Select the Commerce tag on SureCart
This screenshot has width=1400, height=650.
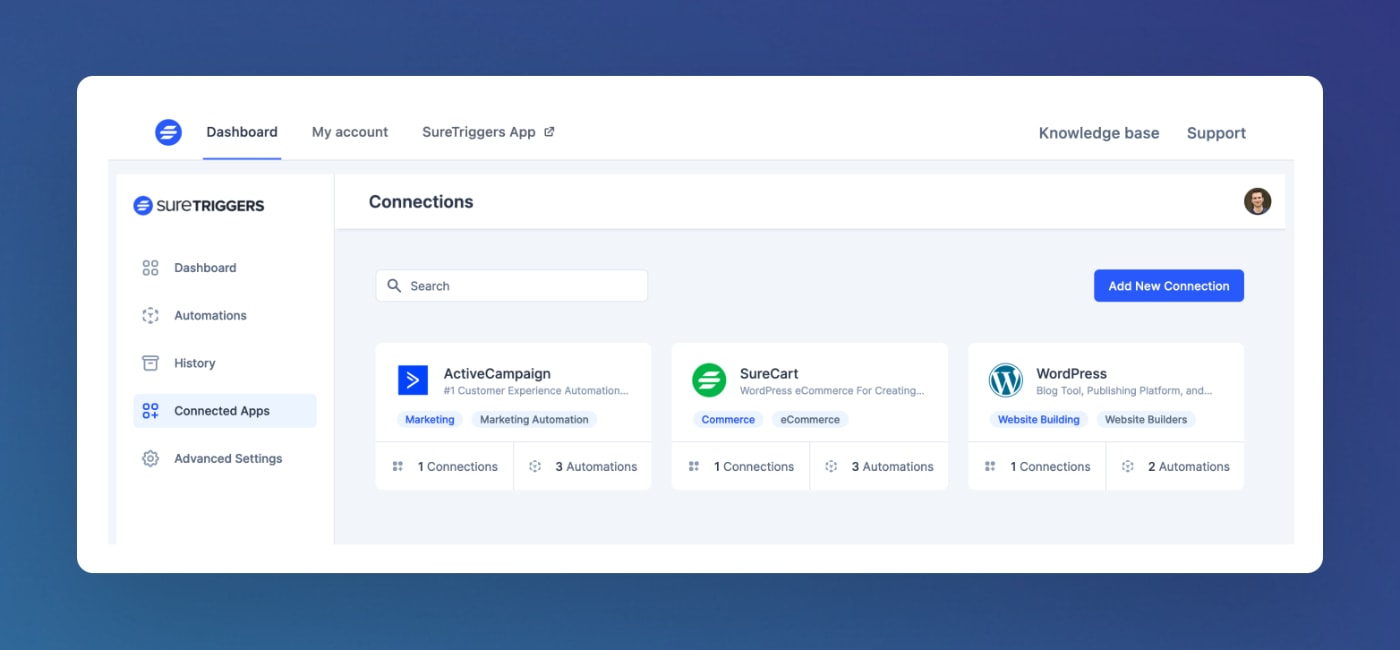pos(728,420)
